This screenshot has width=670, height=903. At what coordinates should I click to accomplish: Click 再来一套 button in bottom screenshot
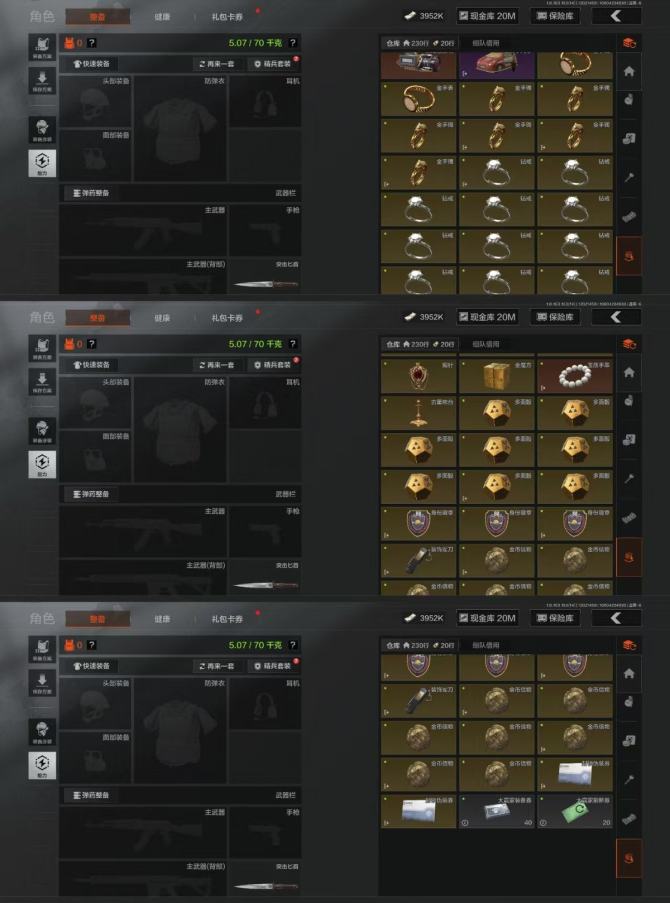tap(217, 666)
